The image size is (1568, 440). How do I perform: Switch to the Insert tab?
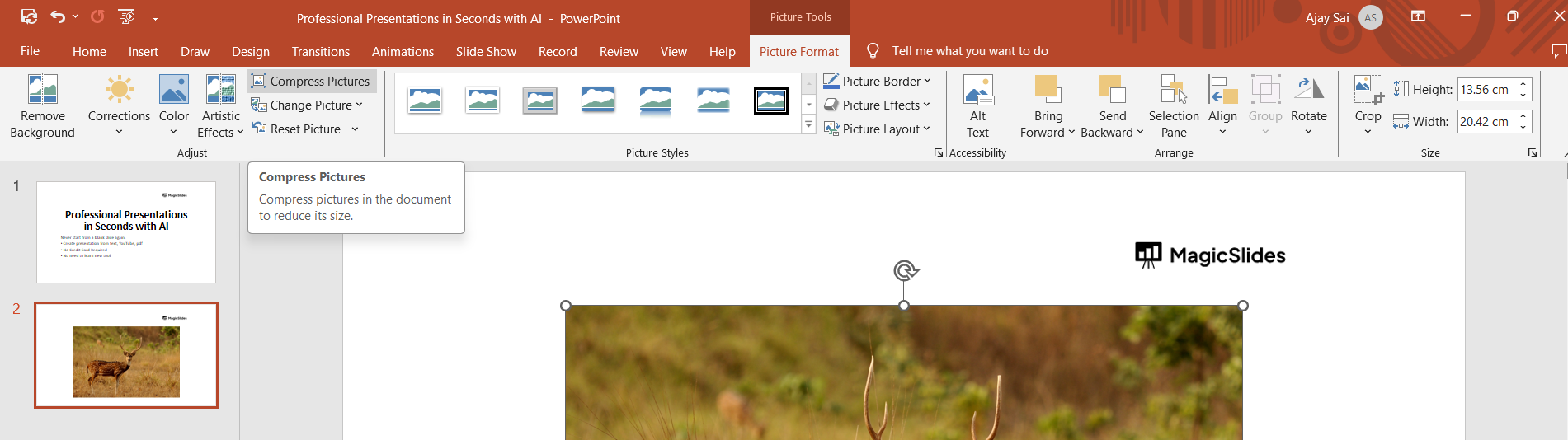[144, 51]
